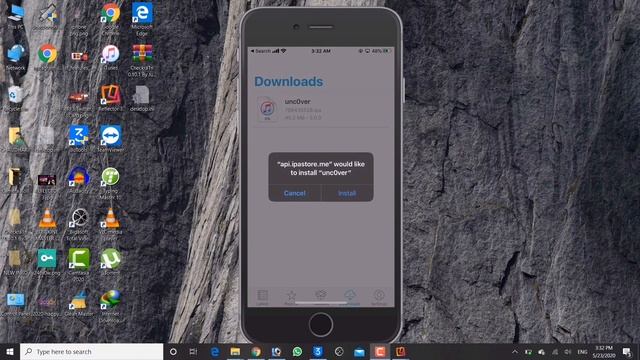The image size is (640, 360).
Task: Tap Cancel in the install prompt
Action: pyautogui.click(x=295, y=193)
